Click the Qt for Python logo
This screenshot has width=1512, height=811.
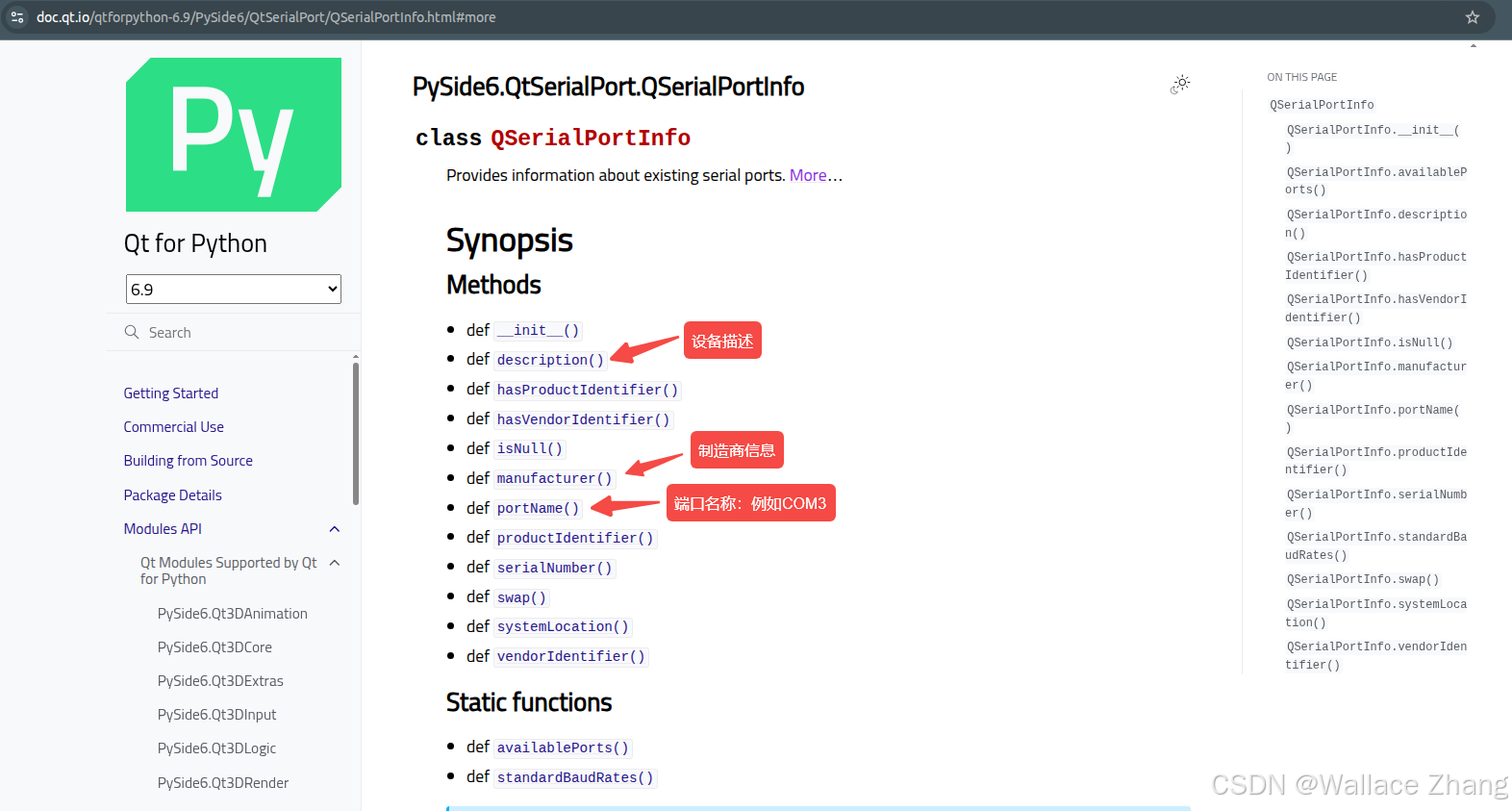[234, 135]
